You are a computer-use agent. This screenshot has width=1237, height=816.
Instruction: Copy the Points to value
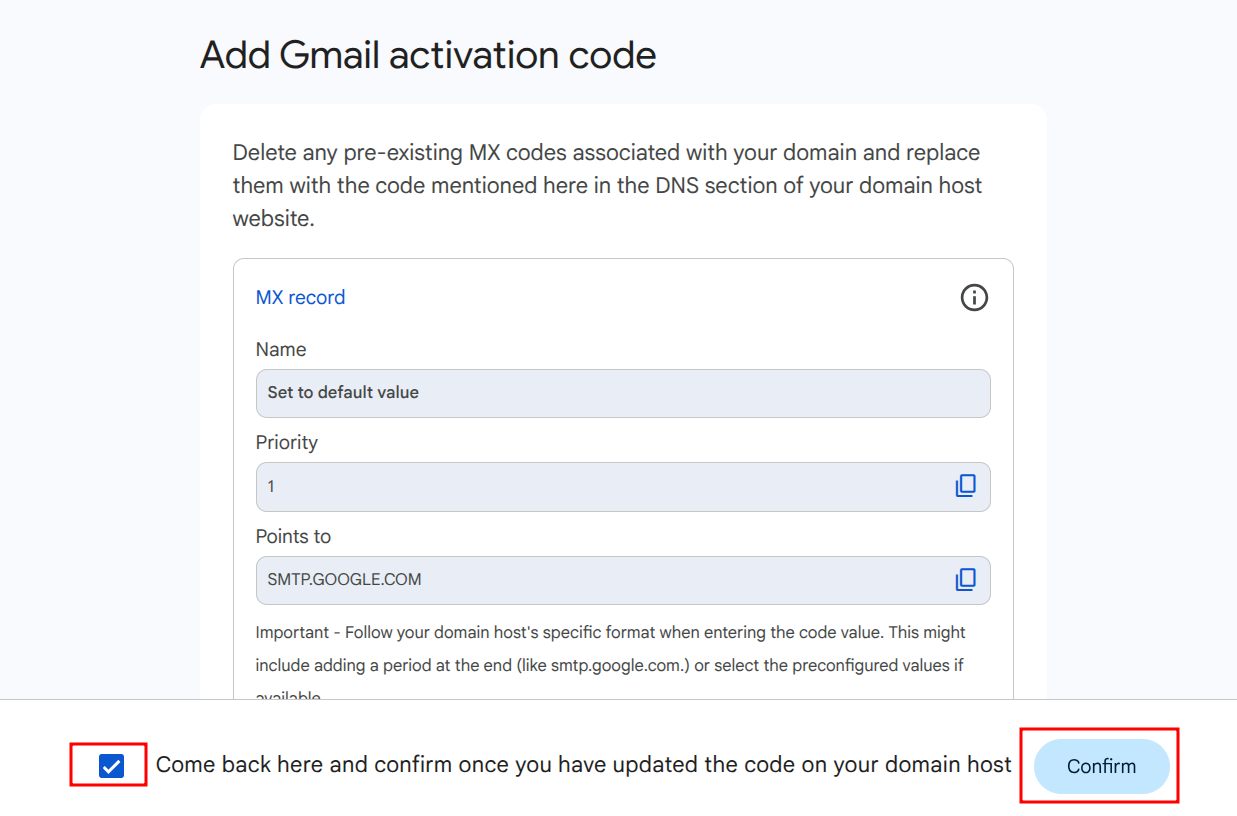[x=965, y=580]
